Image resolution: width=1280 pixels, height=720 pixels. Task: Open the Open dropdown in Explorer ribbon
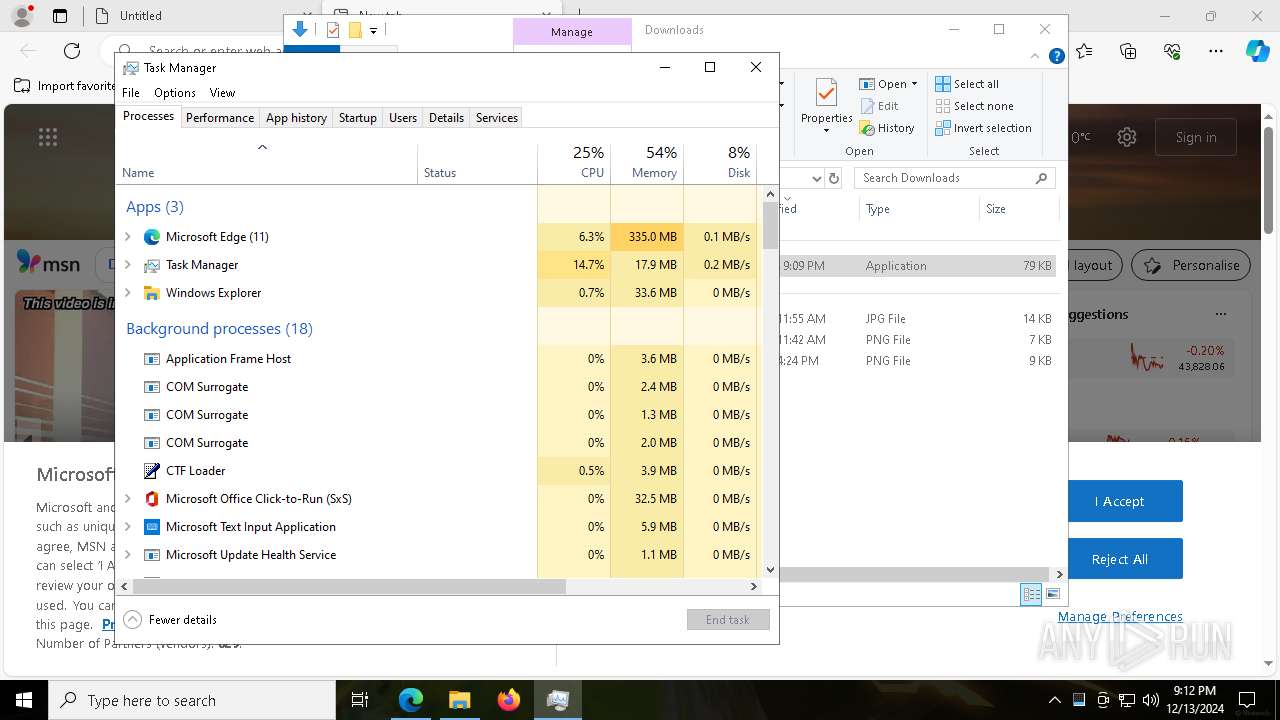pyautogui.click(x=889, y=84)
